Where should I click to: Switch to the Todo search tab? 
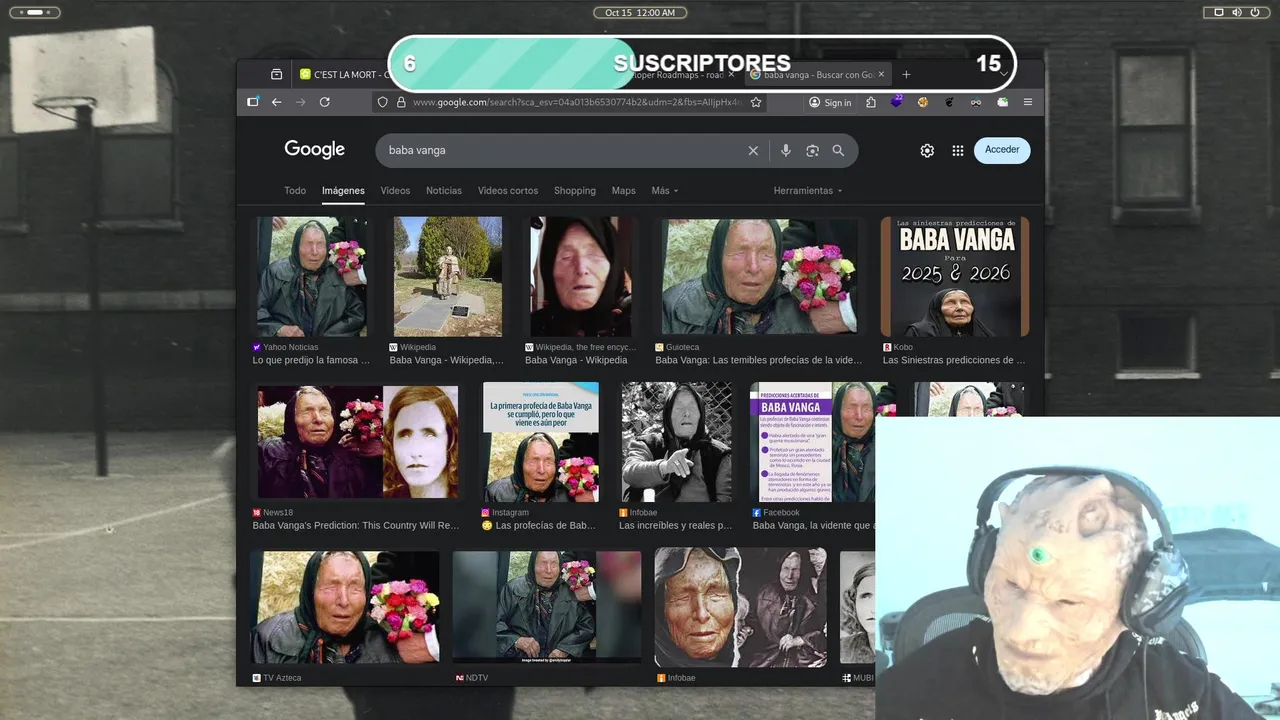click(x=295, y=190)
